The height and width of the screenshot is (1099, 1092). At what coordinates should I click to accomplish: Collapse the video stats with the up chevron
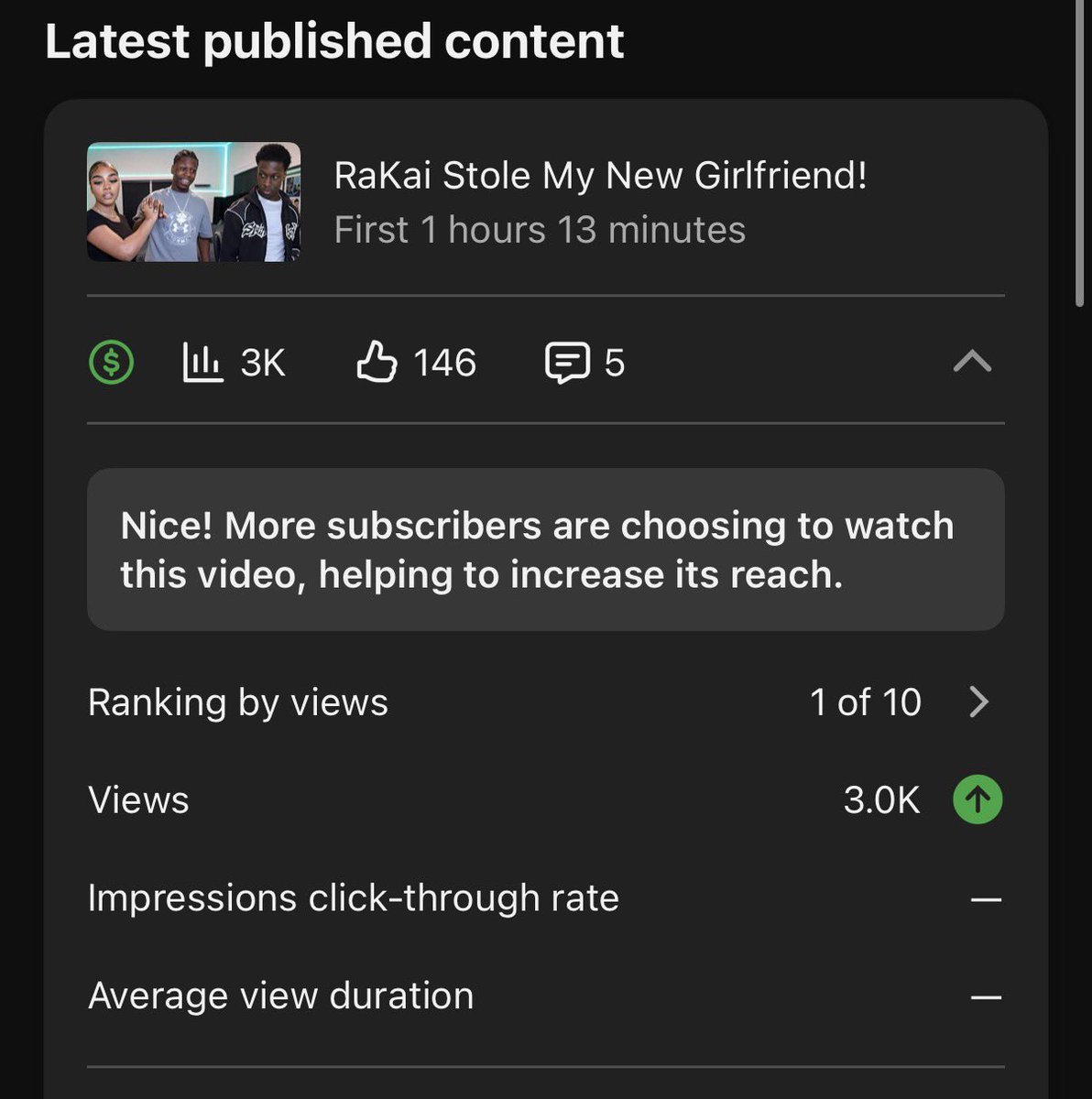pos(972,363)
